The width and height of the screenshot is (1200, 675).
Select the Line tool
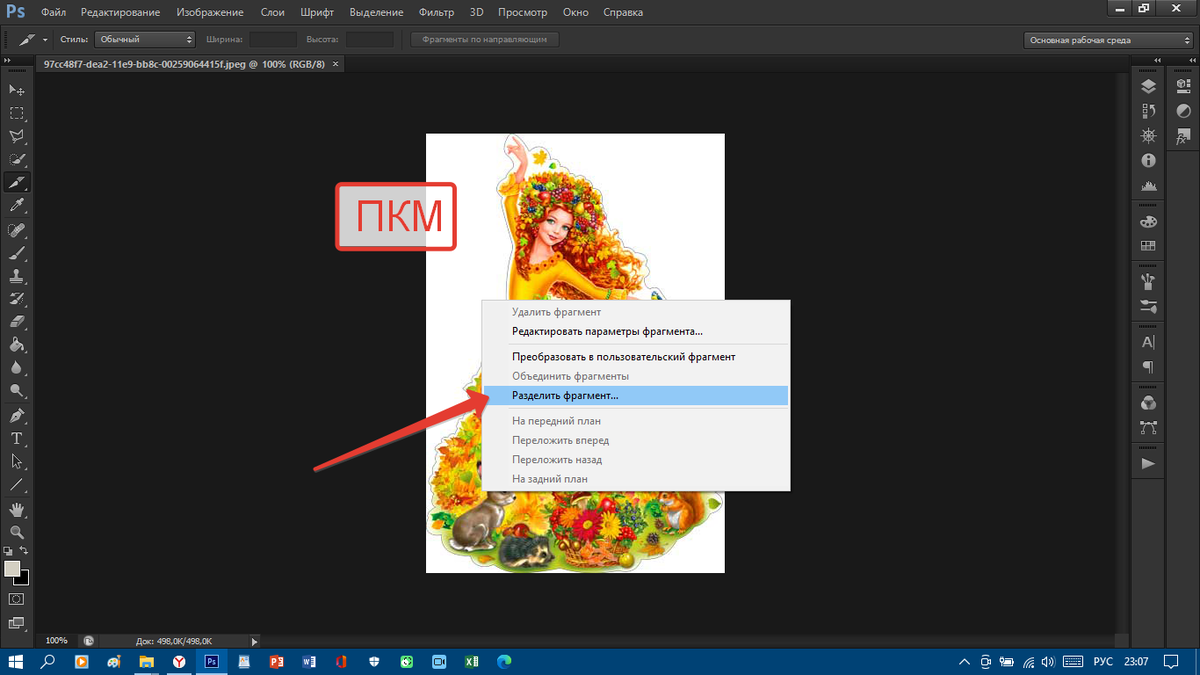(17, 484)
